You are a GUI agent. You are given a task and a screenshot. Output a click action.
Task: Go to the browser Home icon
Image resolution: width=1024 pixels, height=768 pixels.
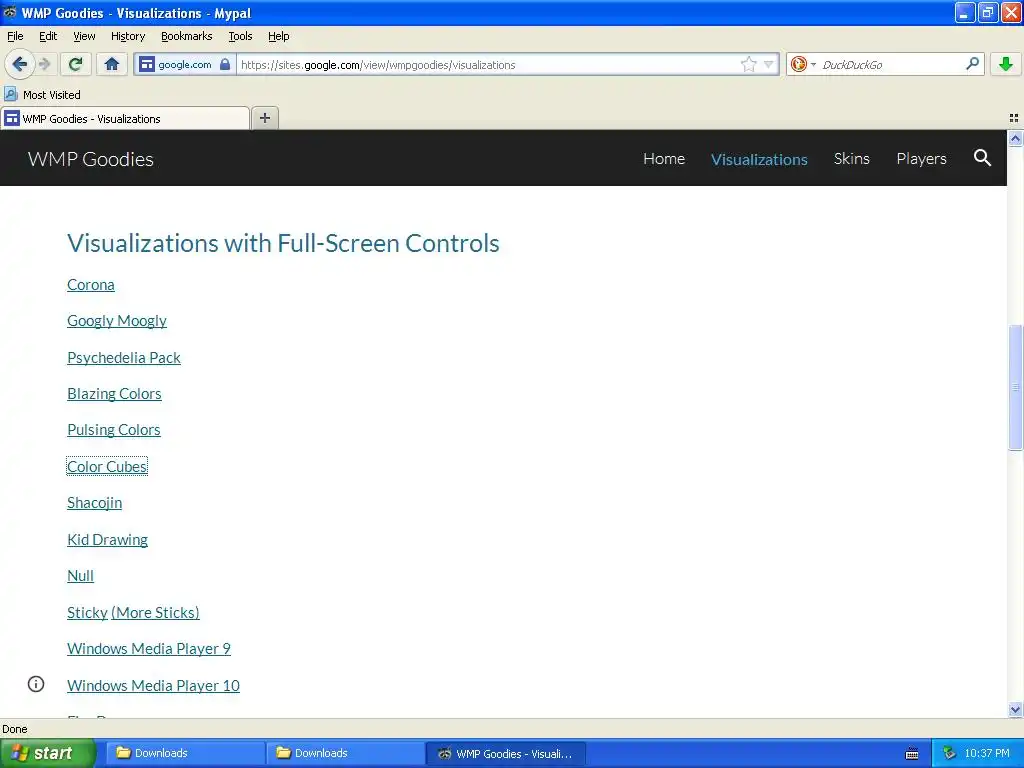112,64
